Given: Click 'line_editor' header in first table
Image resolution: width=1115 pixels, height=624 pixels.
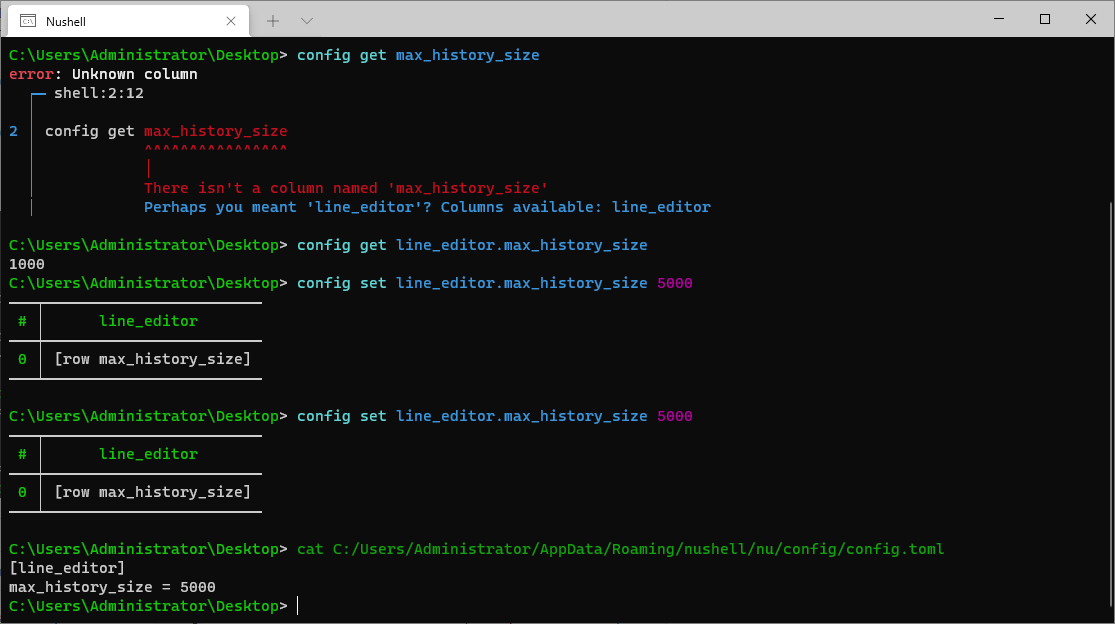Looking at the screenshot, I should (x=148, y=321).
